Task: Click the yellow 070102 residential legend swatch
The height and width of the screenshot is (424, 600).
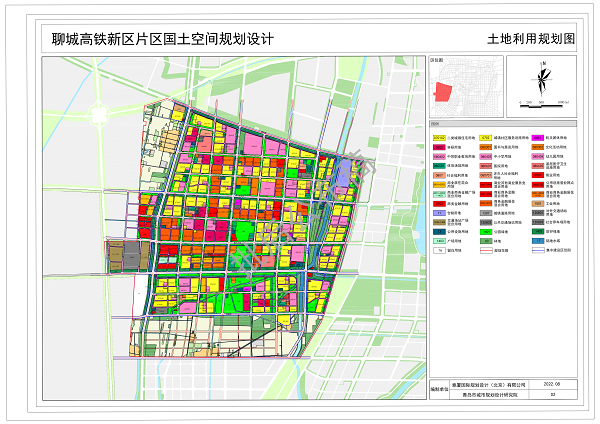Action: tap(439, 136)
